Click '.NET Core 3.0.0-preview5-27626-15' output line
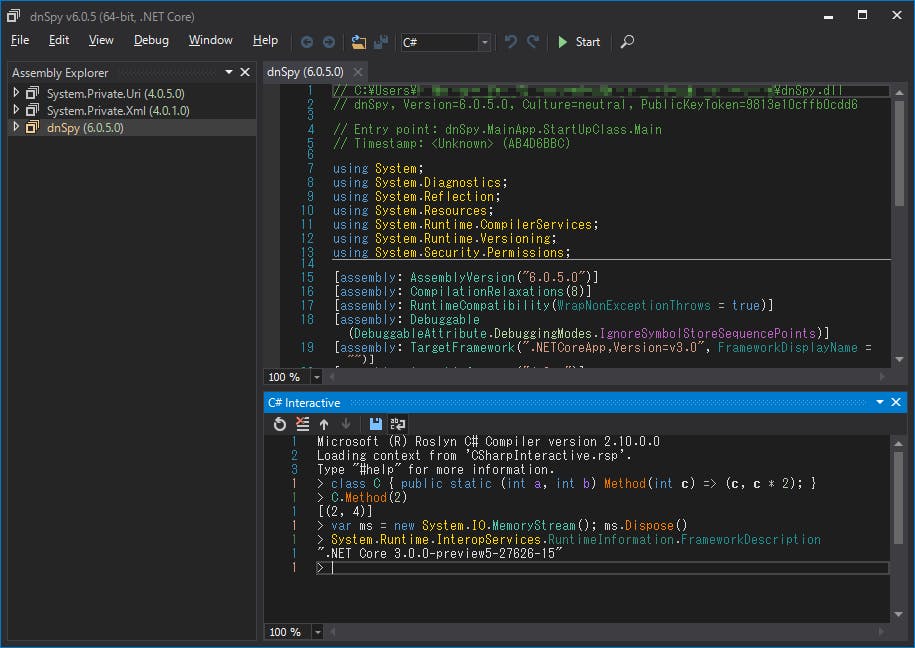 click(x=439, y=553)
